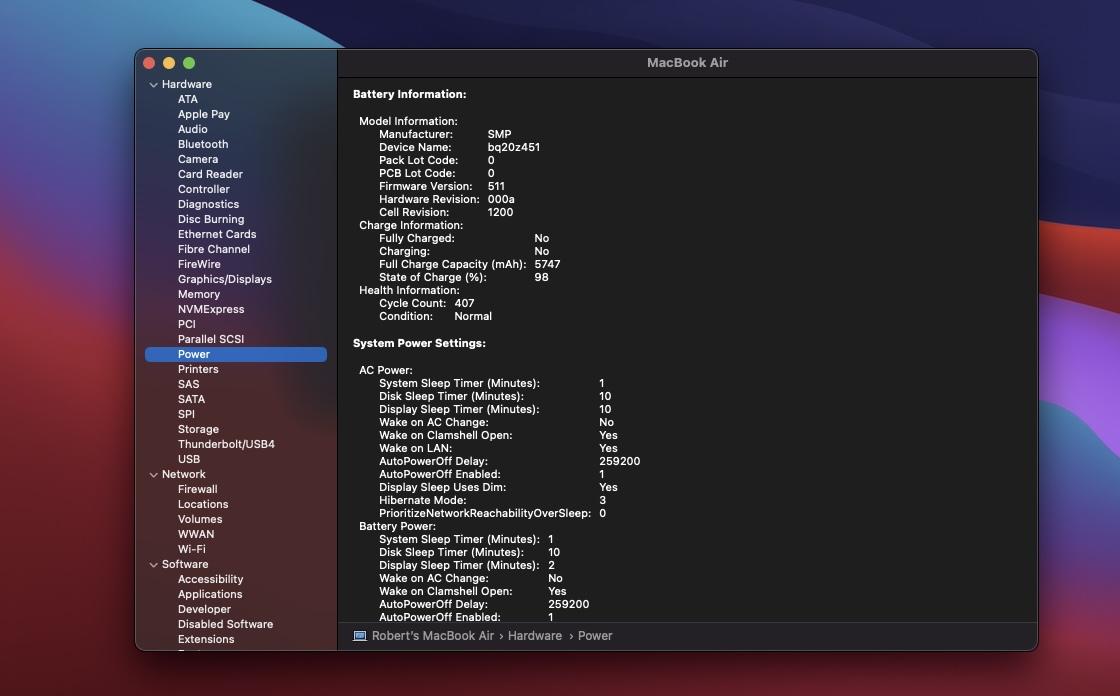
Task: Click the Network heading in the sidebar
Action: [184, 474]
